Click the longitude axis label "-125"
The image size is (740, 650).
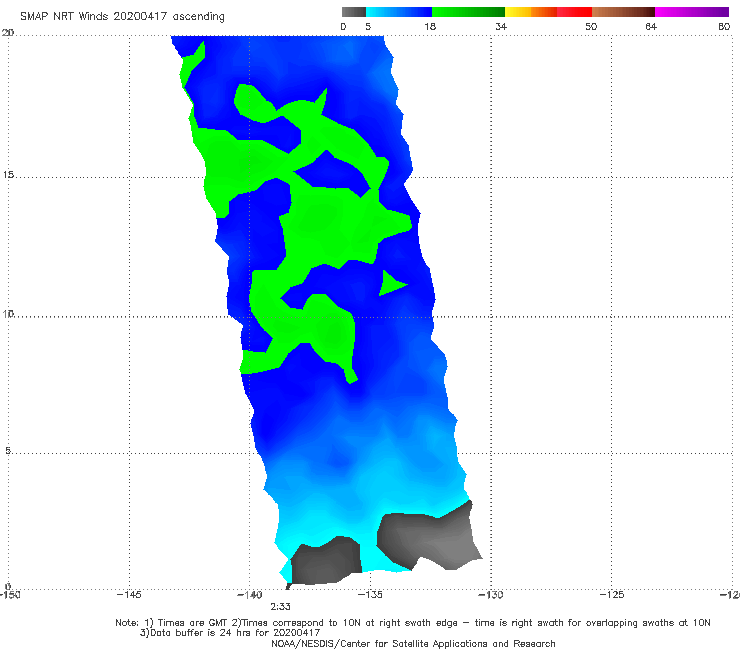(x=612, y=595)
